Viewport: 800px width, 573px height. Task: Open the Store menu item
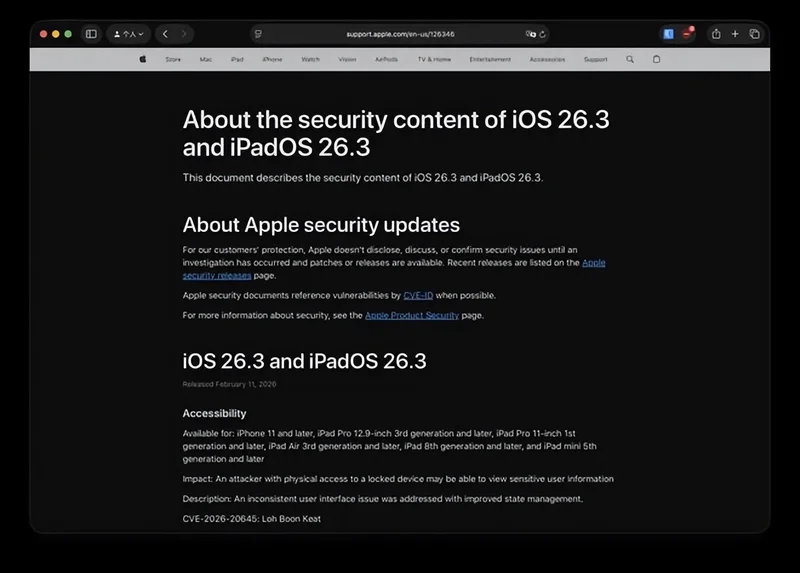pyautogui.click(x=173, y=59)
